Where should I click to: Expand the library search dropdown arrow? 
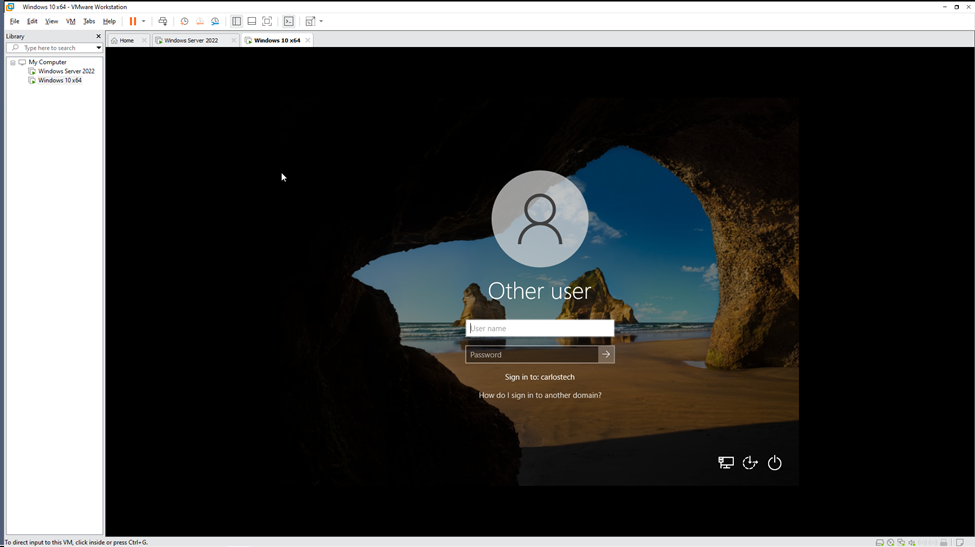(98, 48)
